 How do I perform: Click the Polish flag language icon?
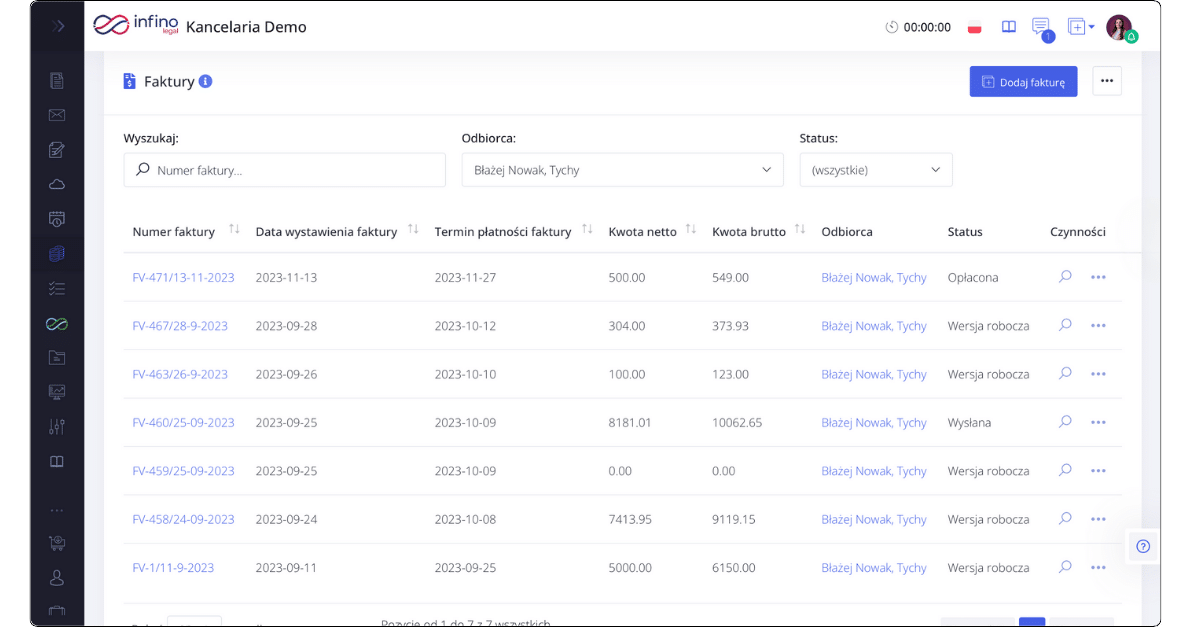(x=974, y=27)
